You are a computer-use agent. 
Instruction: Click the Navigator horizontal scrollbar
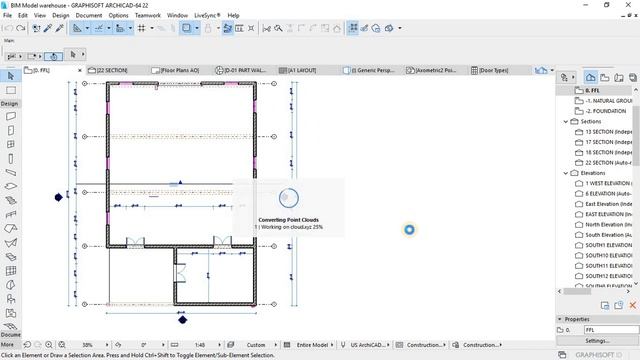click(577, 291)
